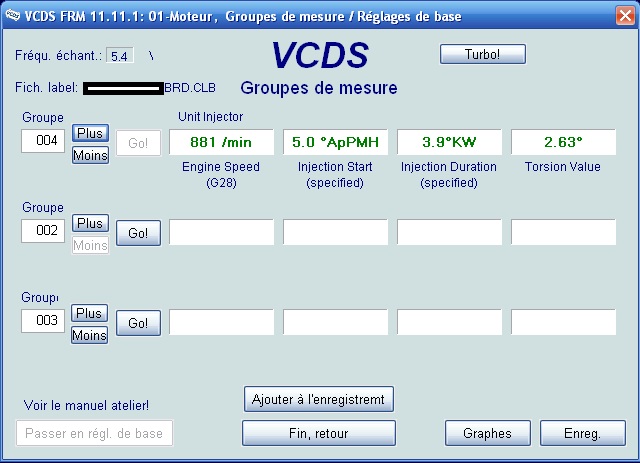
Task: Click the Enreg. button
Action: click(x=582, y=433)
